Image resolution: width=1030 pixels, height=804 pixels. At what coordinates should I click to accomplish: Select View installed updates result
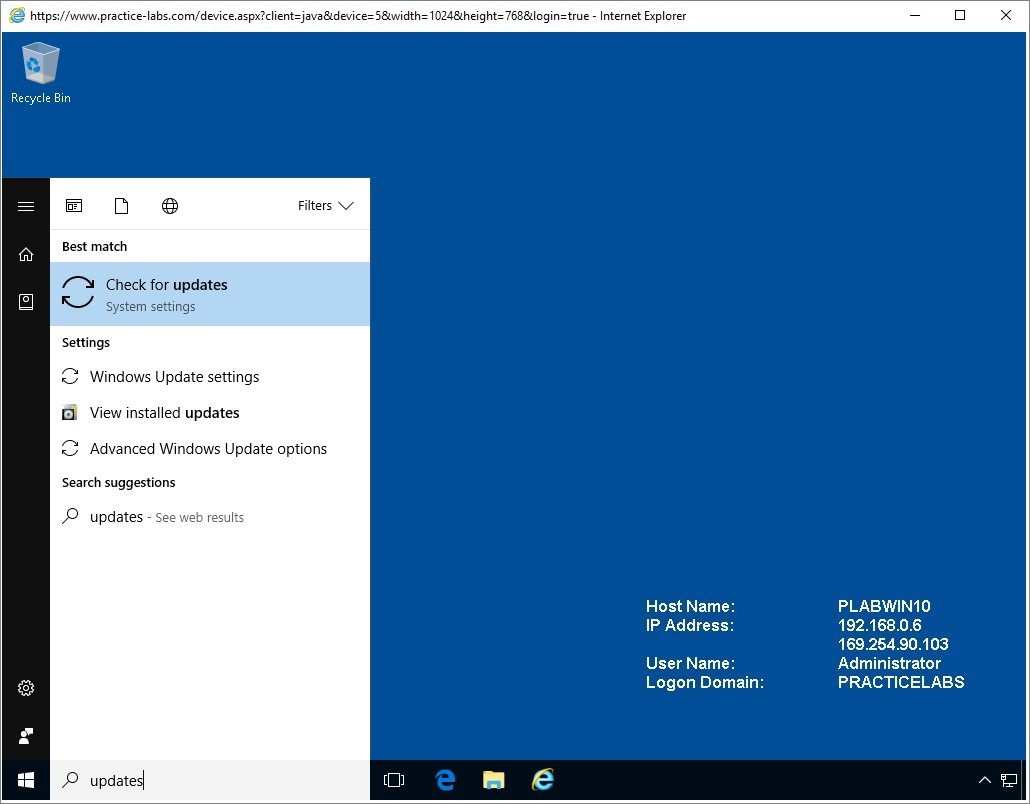164,413
